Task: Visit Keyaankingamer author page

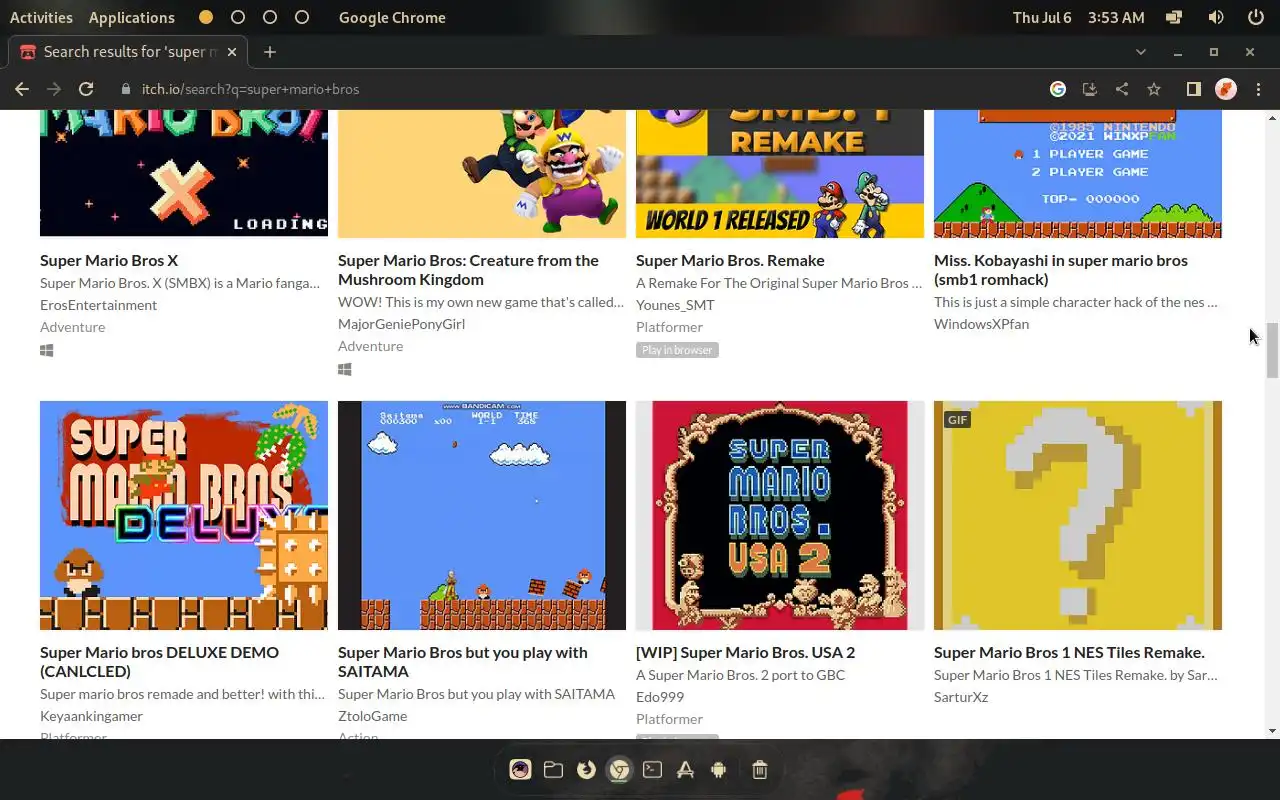Action: point(91,716)
